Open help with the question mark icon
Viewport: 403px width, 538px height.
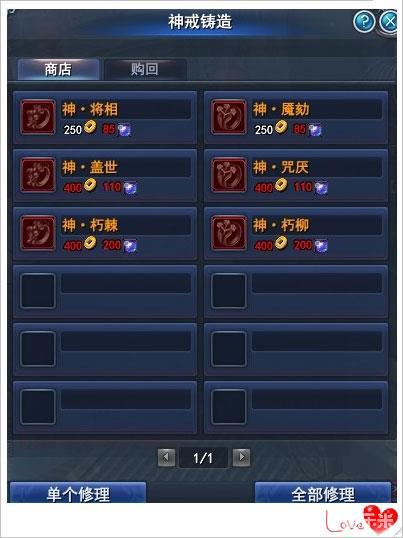point(364,21)
